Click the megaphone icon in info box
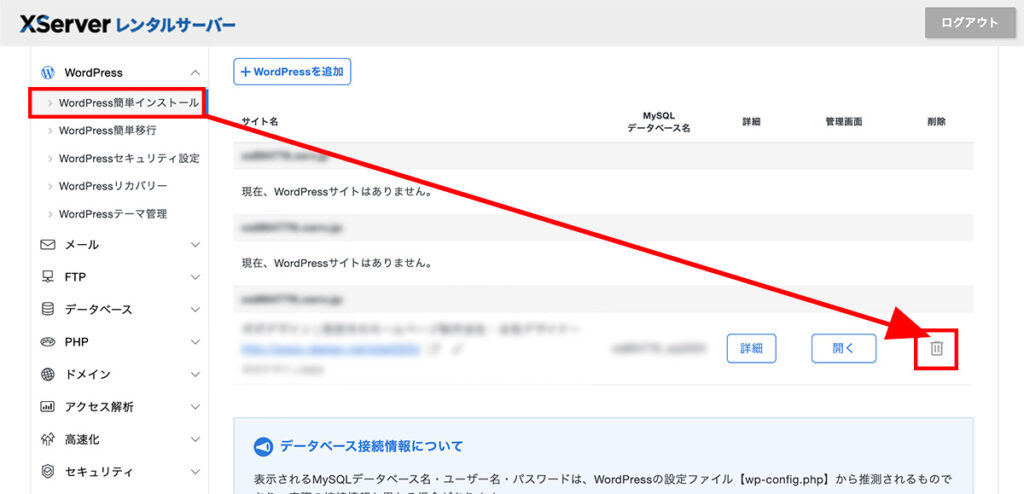The width and height of the screenshot is (1024, 494). [262, 447]
